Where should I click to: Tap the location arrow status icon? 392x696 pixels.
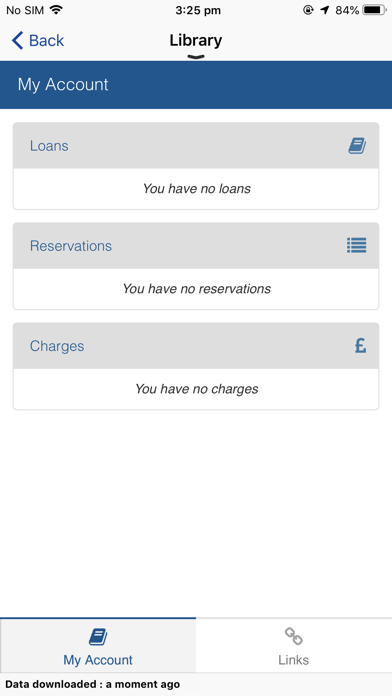(325, 10)
